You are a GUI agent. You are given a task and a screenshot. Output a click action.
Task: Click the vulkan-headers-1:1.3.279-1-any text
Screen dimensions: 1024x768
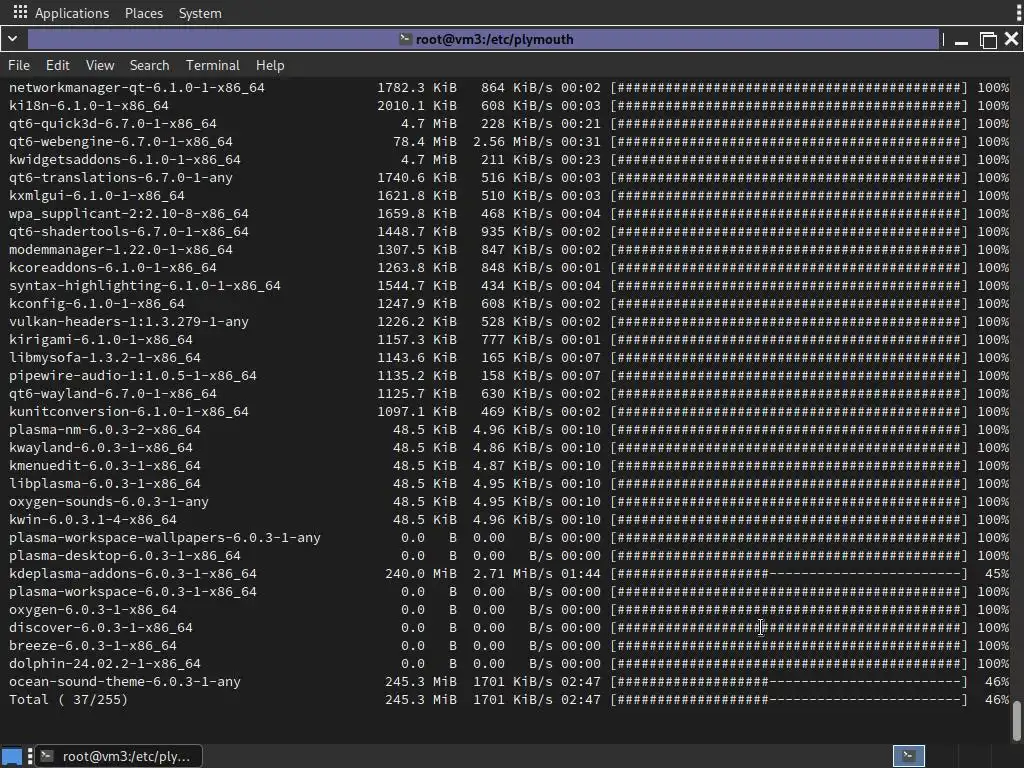pos(129,322)
